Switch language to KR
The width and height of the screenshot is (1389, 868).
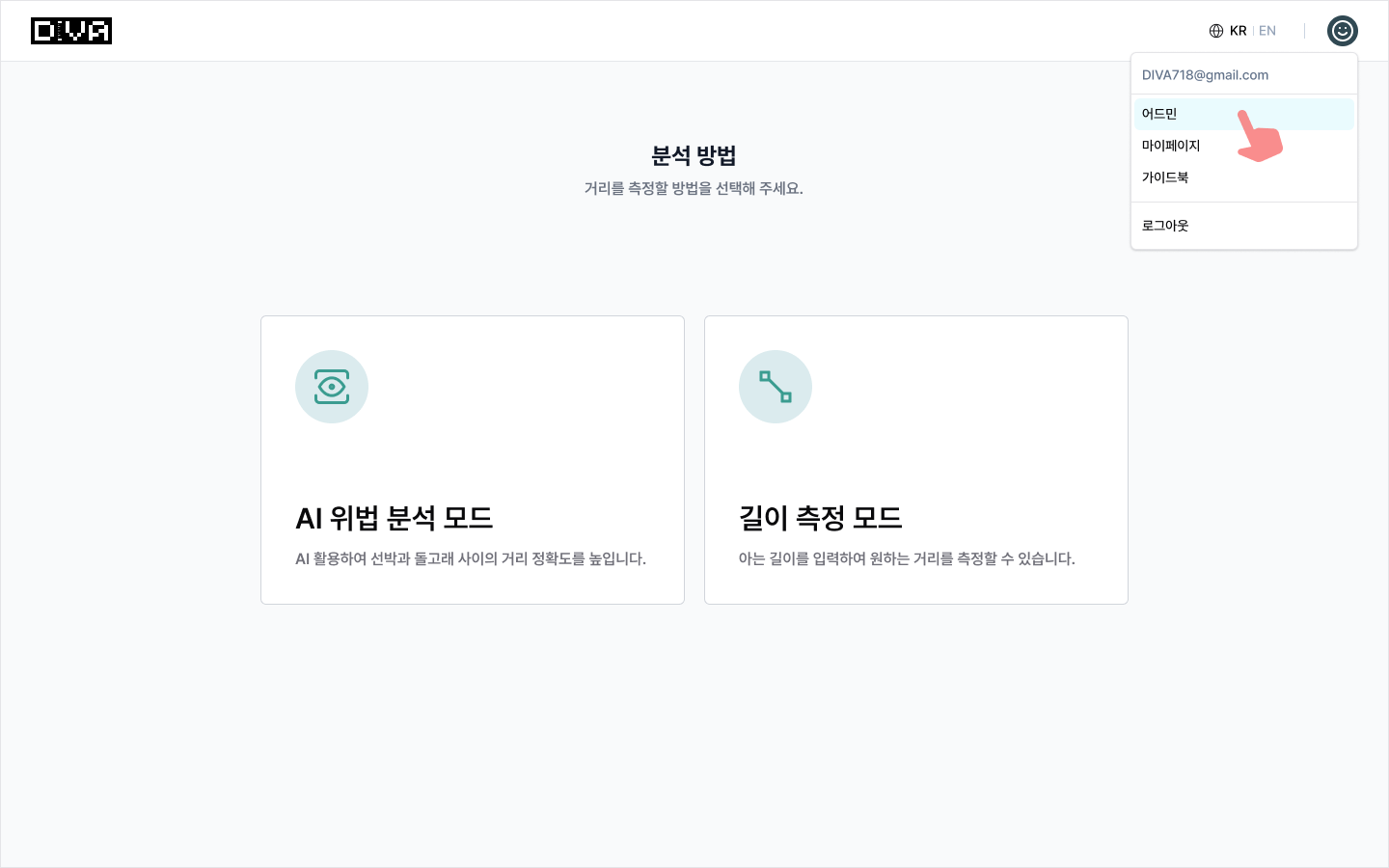(x=1239, y=31)
